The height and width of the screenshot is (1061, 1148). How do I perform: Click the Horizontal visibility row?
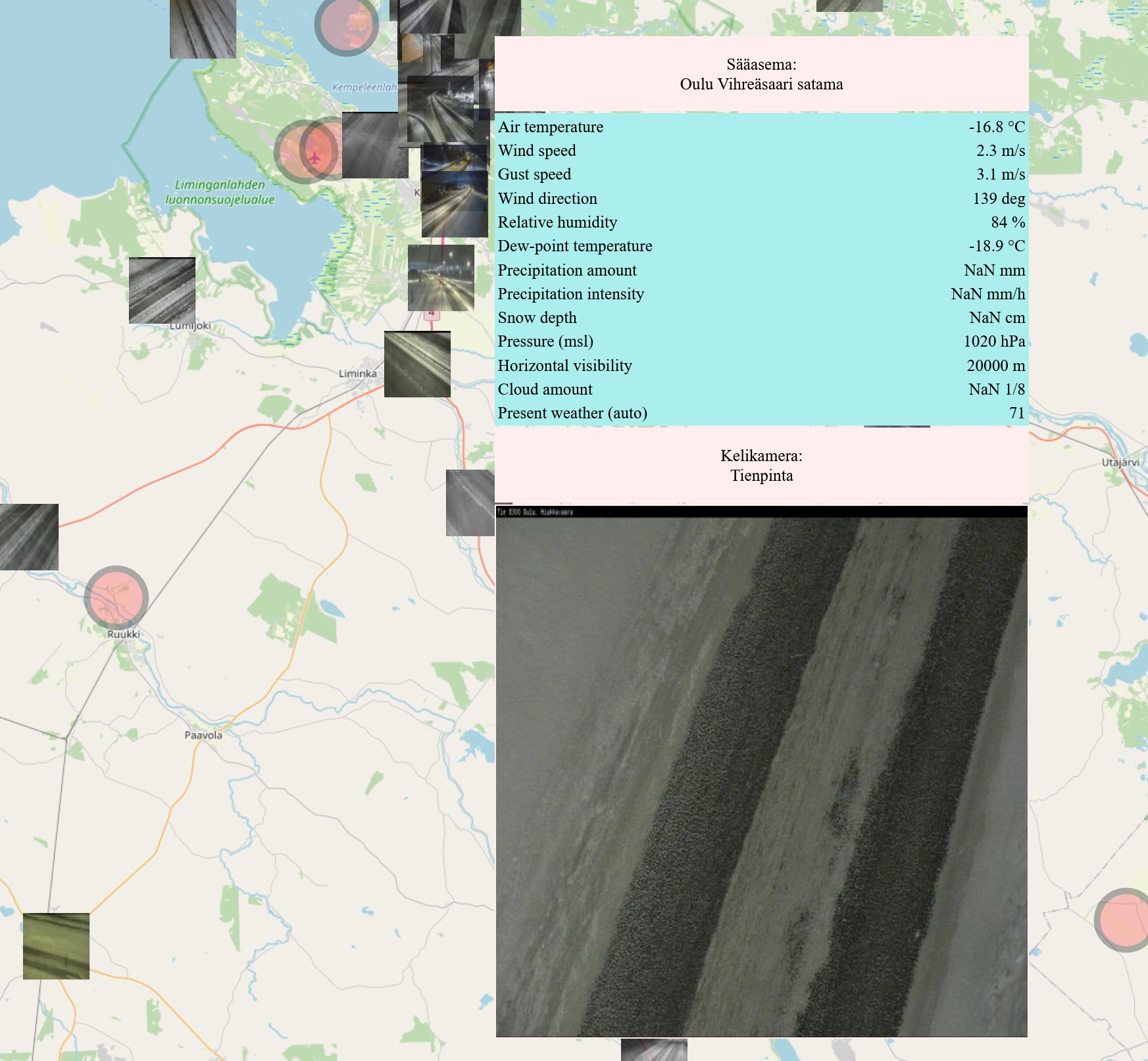point(761,366)
